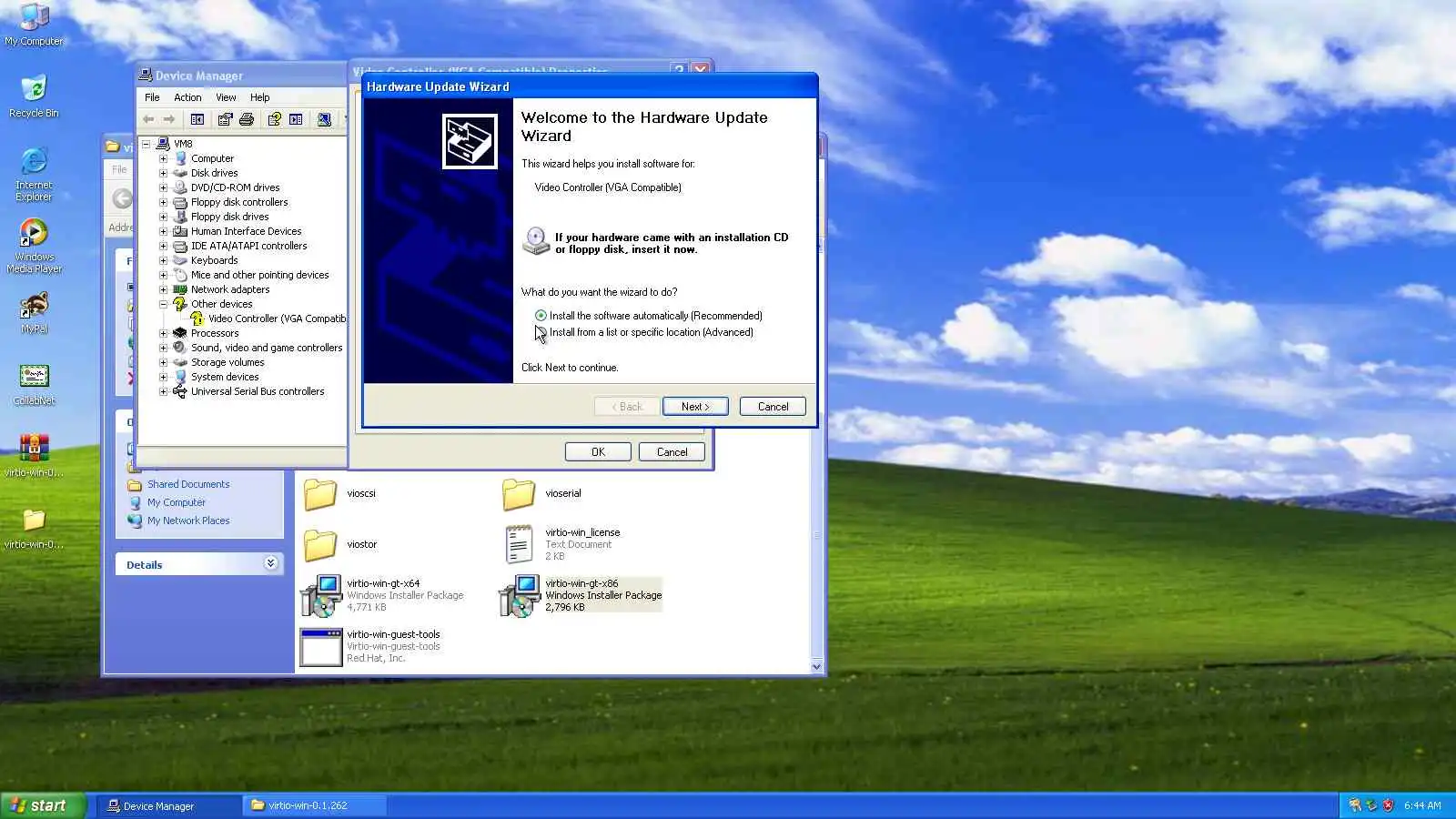Select virtio-win_license text document
The height and width of the screenshot is (819, 1456).
pyautogui.click(x=562, y=544)
